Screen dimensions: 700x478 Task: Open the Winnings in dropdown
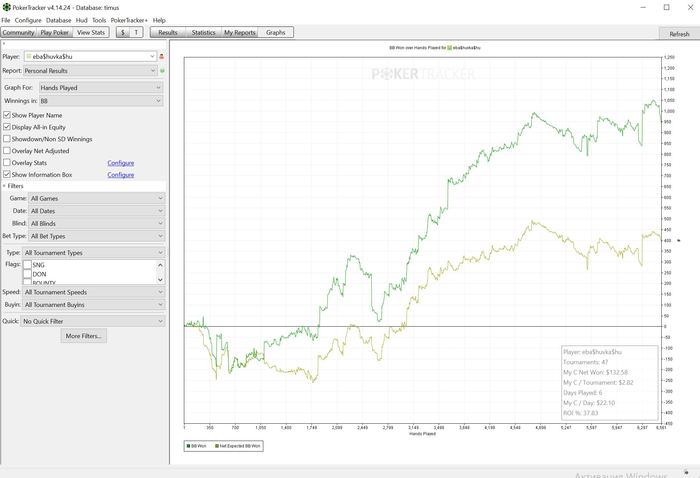pyautogui.click(x=101, y=101)
